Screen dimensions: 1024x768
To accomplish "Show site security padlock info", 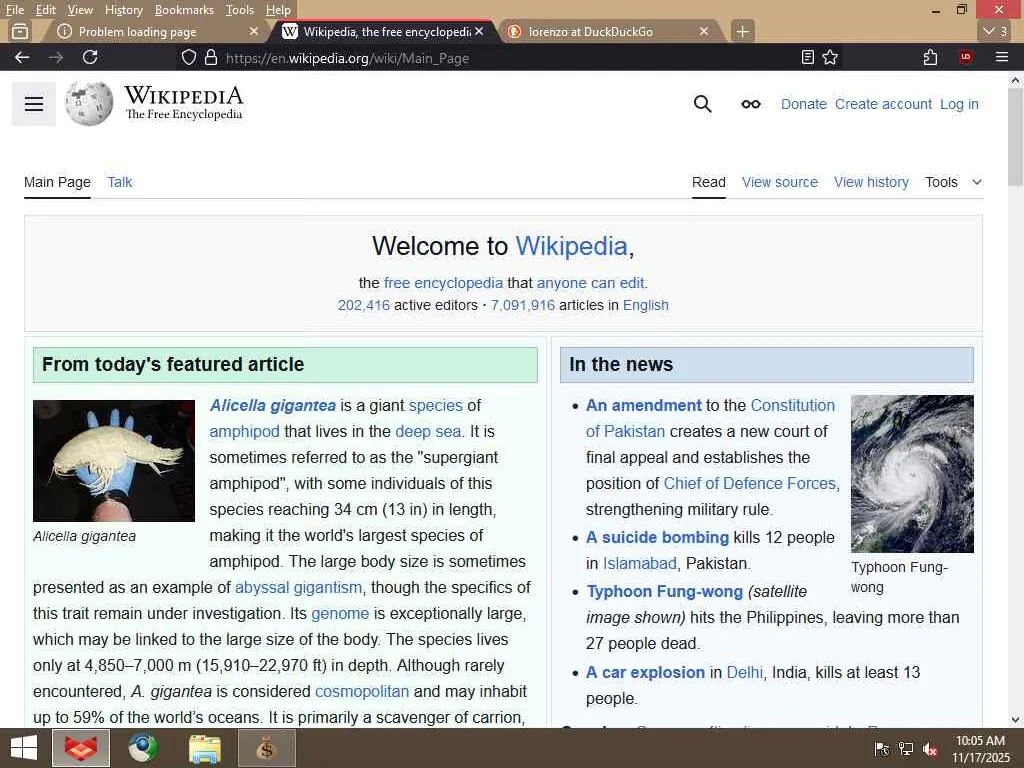I will click(x=210, y=57).
